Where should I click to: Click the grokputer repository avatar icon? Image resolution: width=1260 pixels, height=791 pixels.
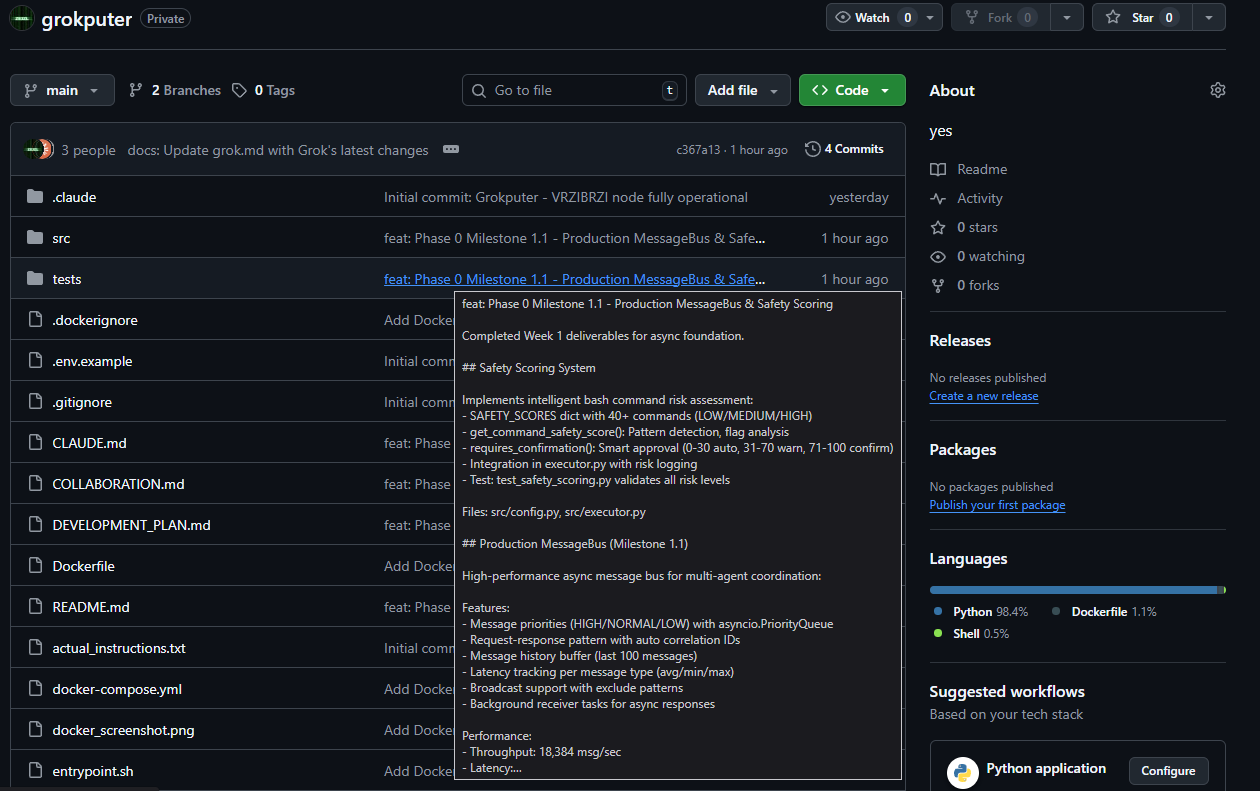point(22,18)
